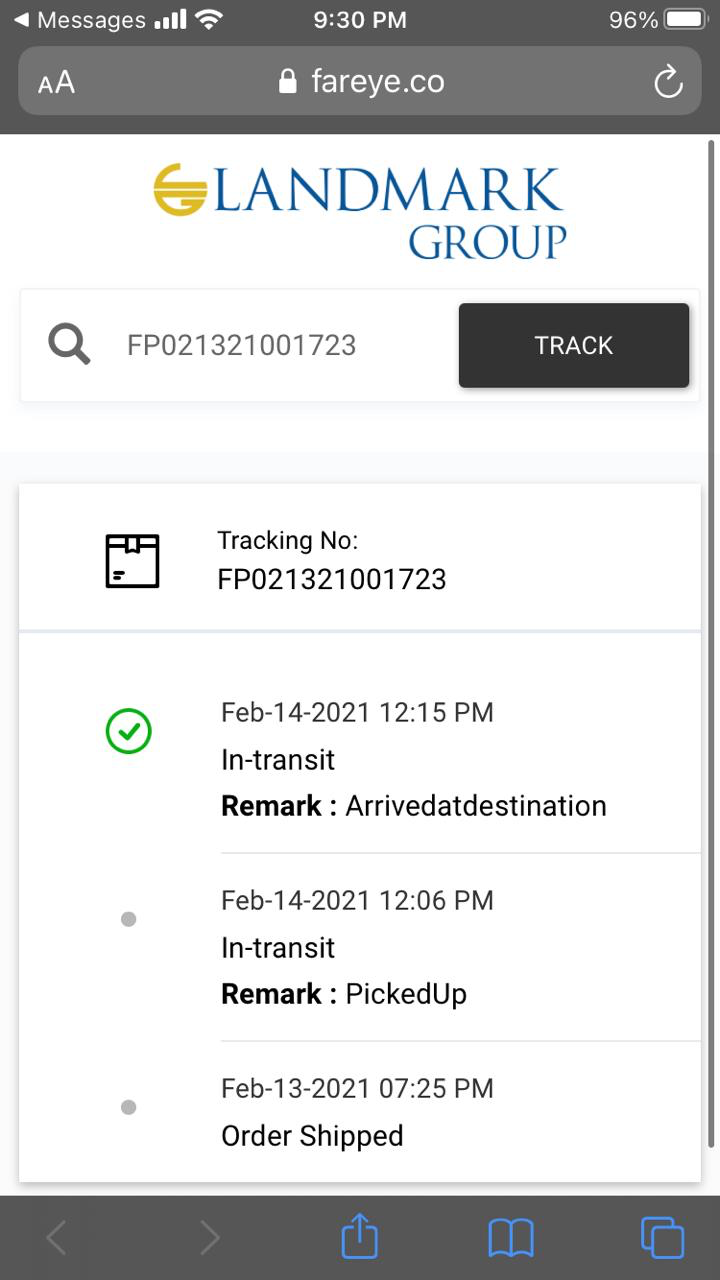This screenshot has height=1280, width=720.
Task: Select the Order Shipped gray status dot
Action: click(128, 1107)
